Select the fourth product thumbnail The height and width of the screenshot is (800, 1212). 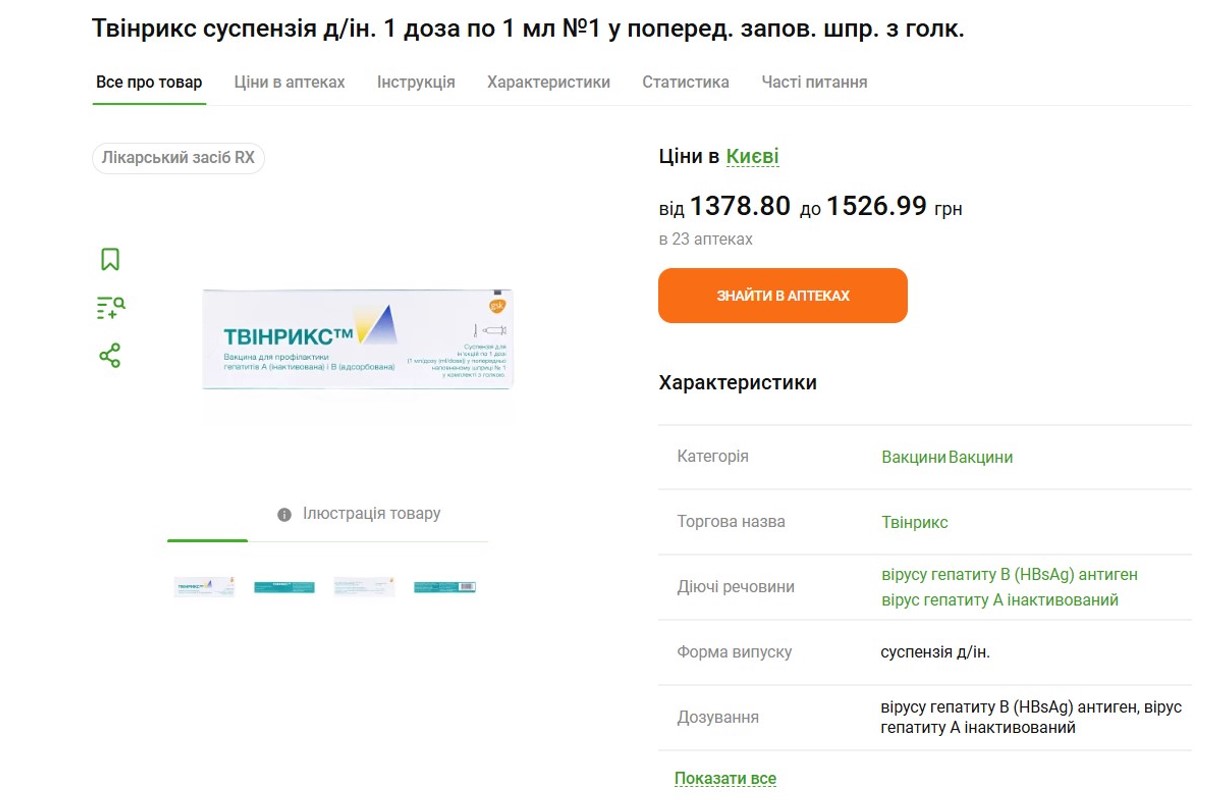[x=445, y=587]
